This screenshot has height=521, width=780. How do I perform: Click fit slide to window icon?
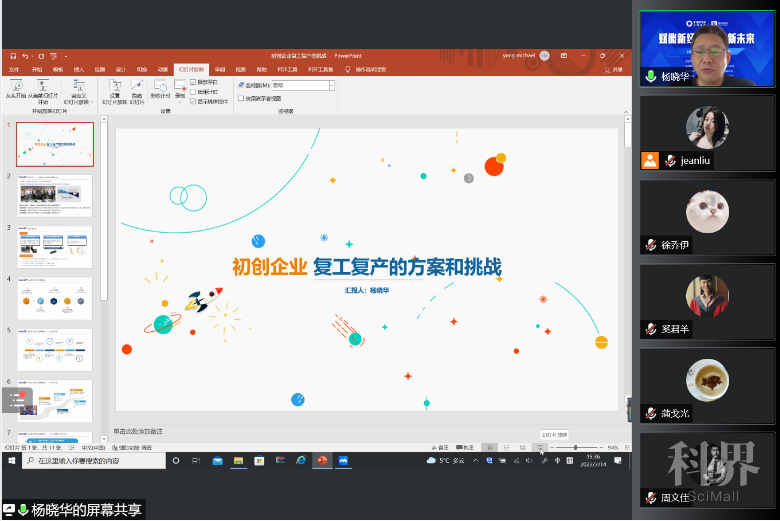point(627,448)
